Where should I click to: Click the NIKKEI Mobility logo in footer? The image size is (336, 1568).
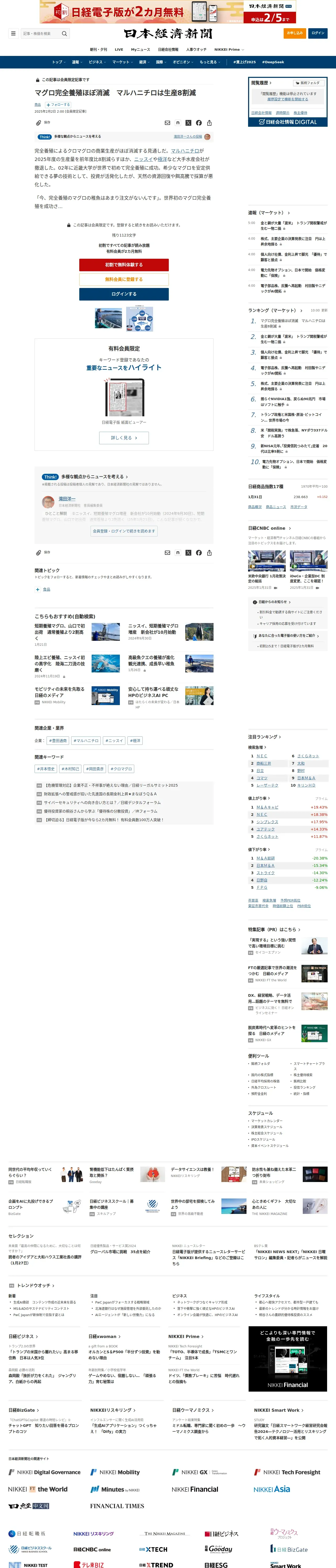click(x=115, y=1472)
